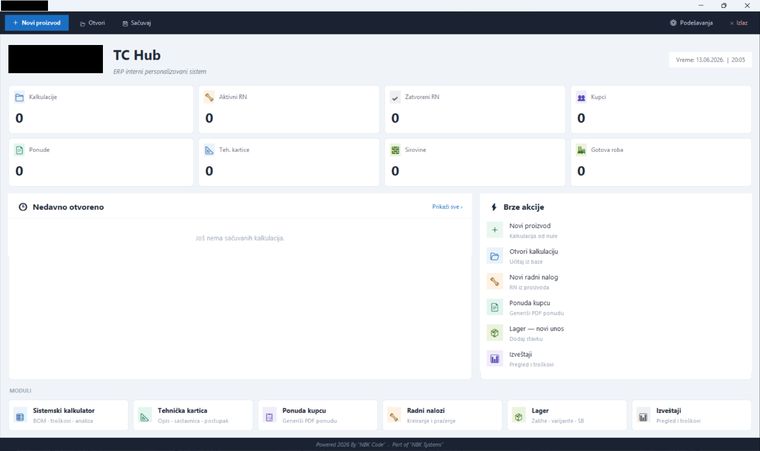This screenshot has height=451, width=760.
Task: Click the Kupci people icon
Action: pyautogui.click(x=581, y=97)
